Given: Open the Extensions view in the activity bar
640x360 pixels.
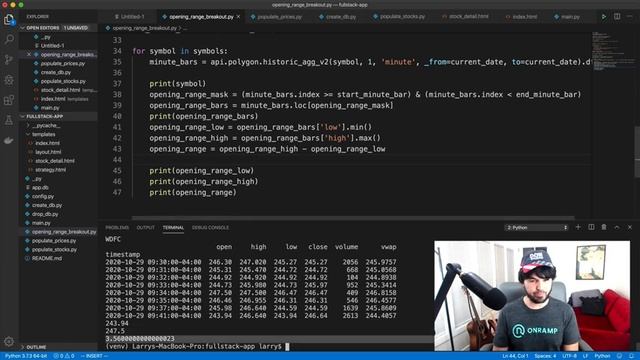Looking at the screenshot, I should [9, 100].
